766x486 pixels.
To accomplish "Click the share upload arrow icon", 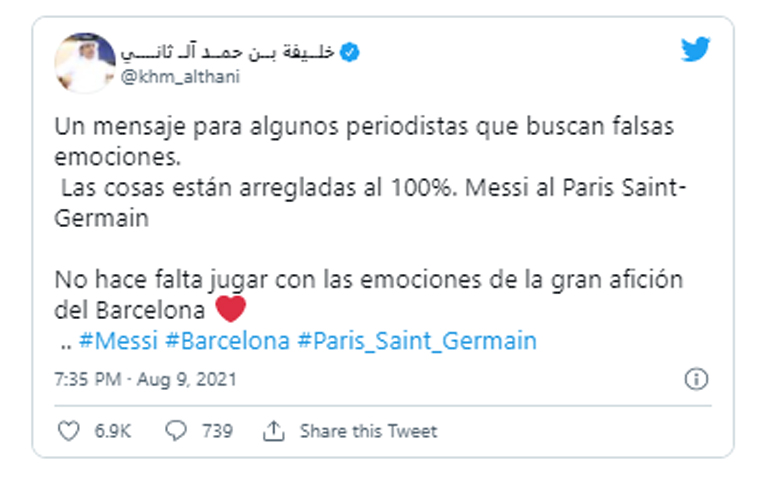I will click(273, 431).
